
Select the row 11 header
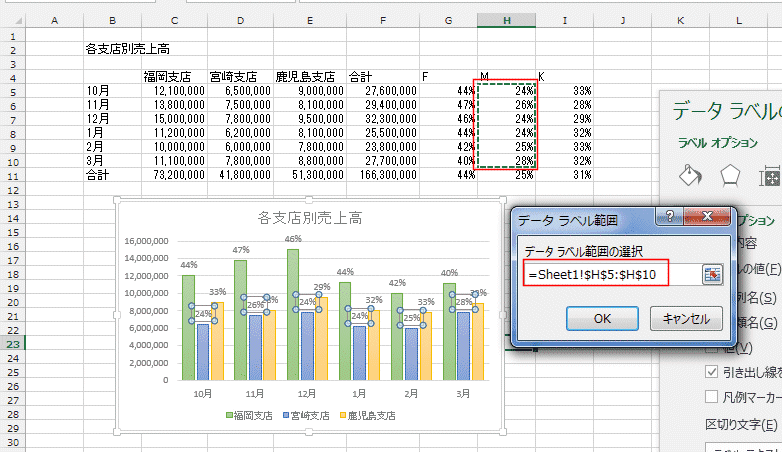click(x=11, y=174)
